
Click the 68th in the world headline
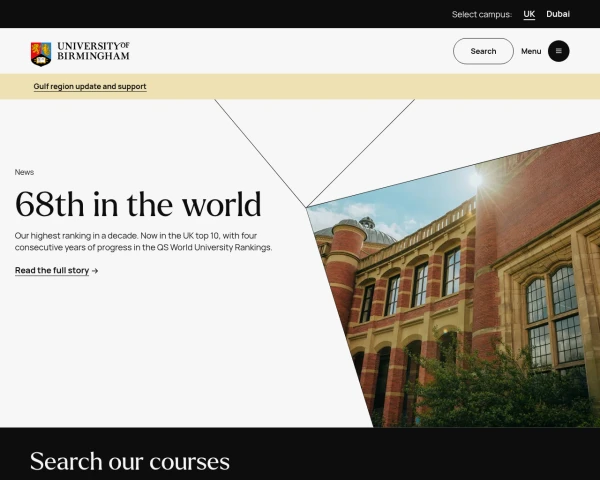point(138,204)
